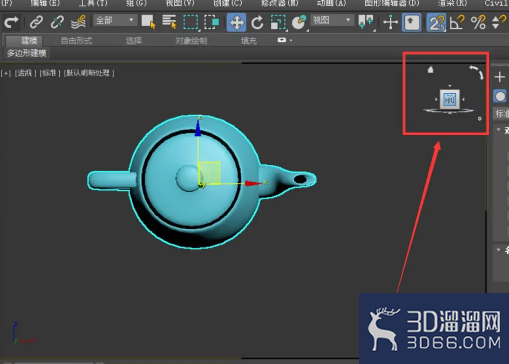The image size is (509, 364).
Task: Click viewport 透视 view label
Action: pos(25,73)
